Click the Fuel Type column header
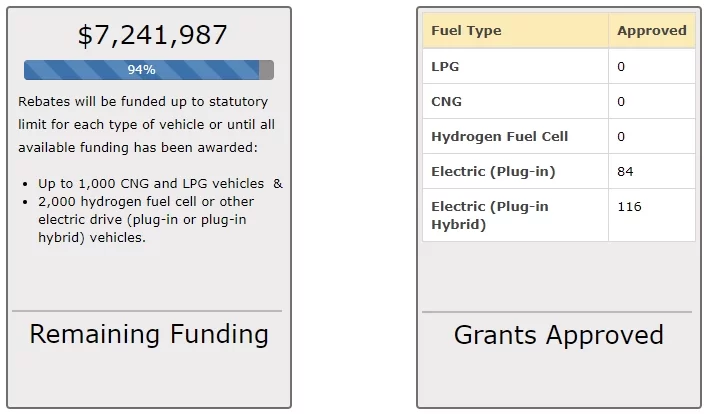This screenshot has width=713, height=414. [466, 31]
